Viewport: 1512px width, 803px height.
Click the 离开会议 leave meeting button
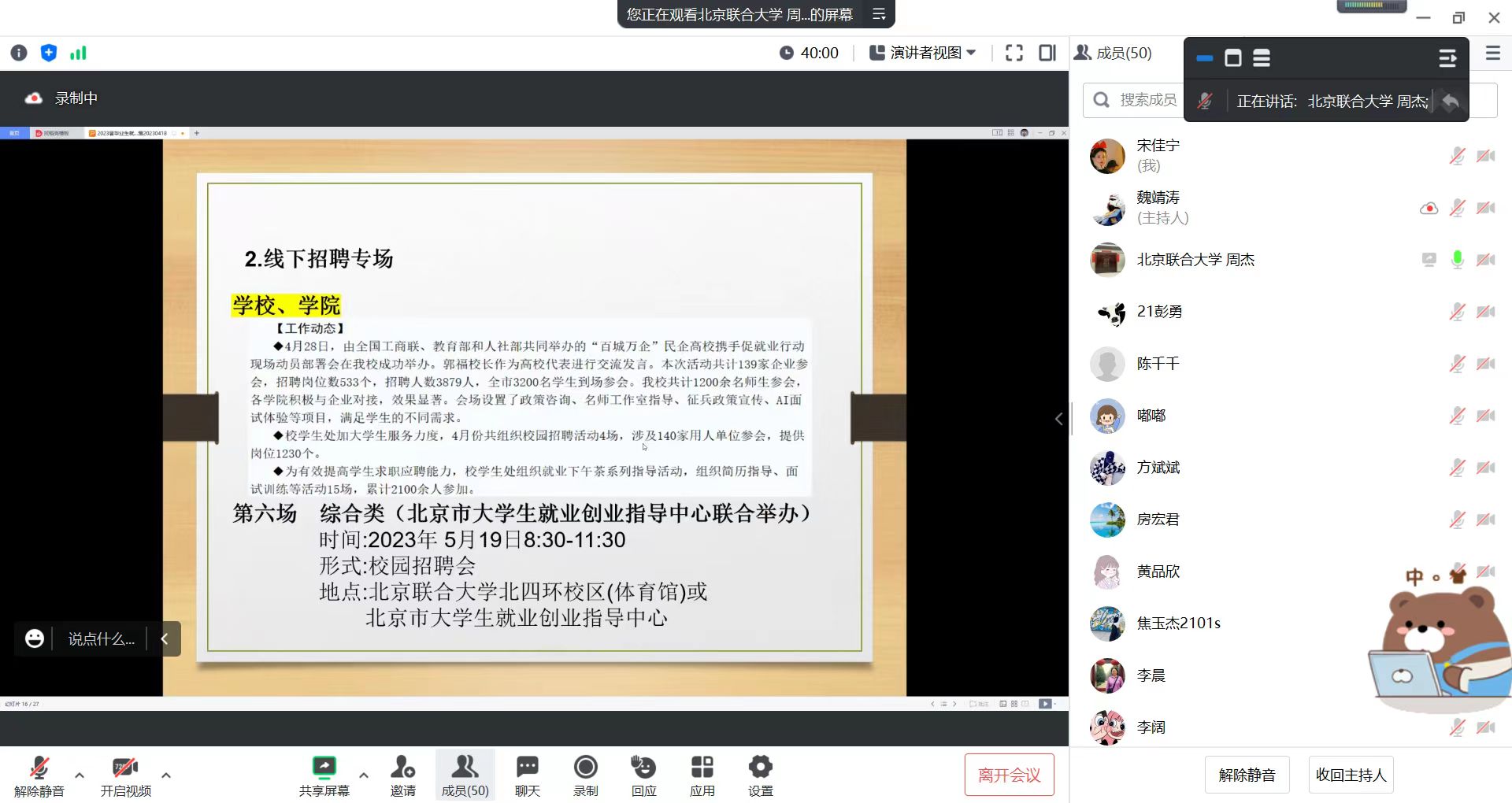pyautogui.click(x=1009, y=775)
